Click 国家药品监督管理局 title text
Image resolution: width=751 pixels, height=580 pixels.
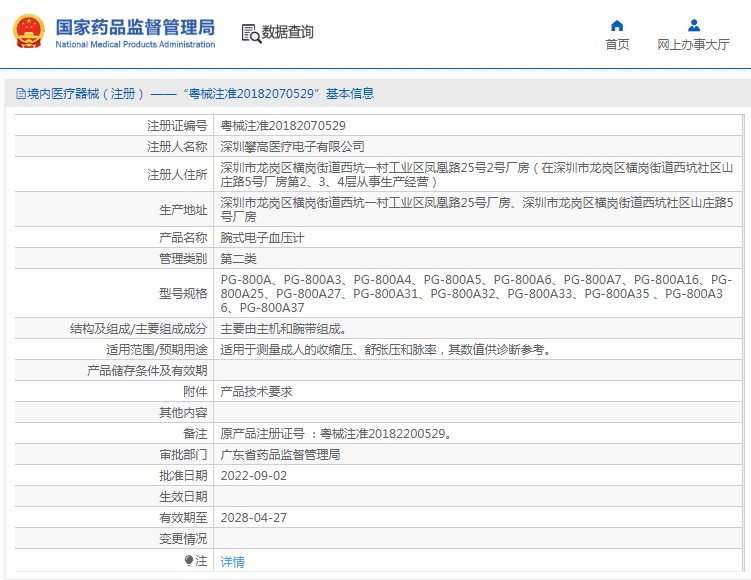135,27
